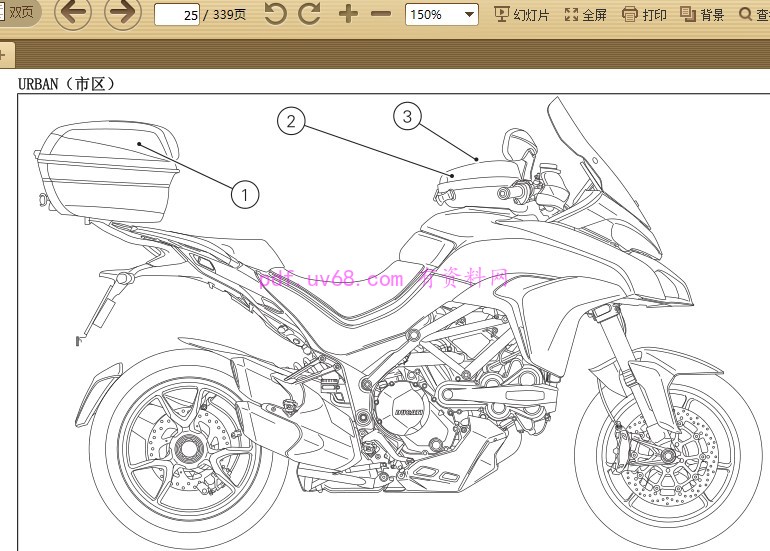Viewport: 770px width, 551px height.
Task: Go to the next page with forward arrow
Action: tap(122, 14)
